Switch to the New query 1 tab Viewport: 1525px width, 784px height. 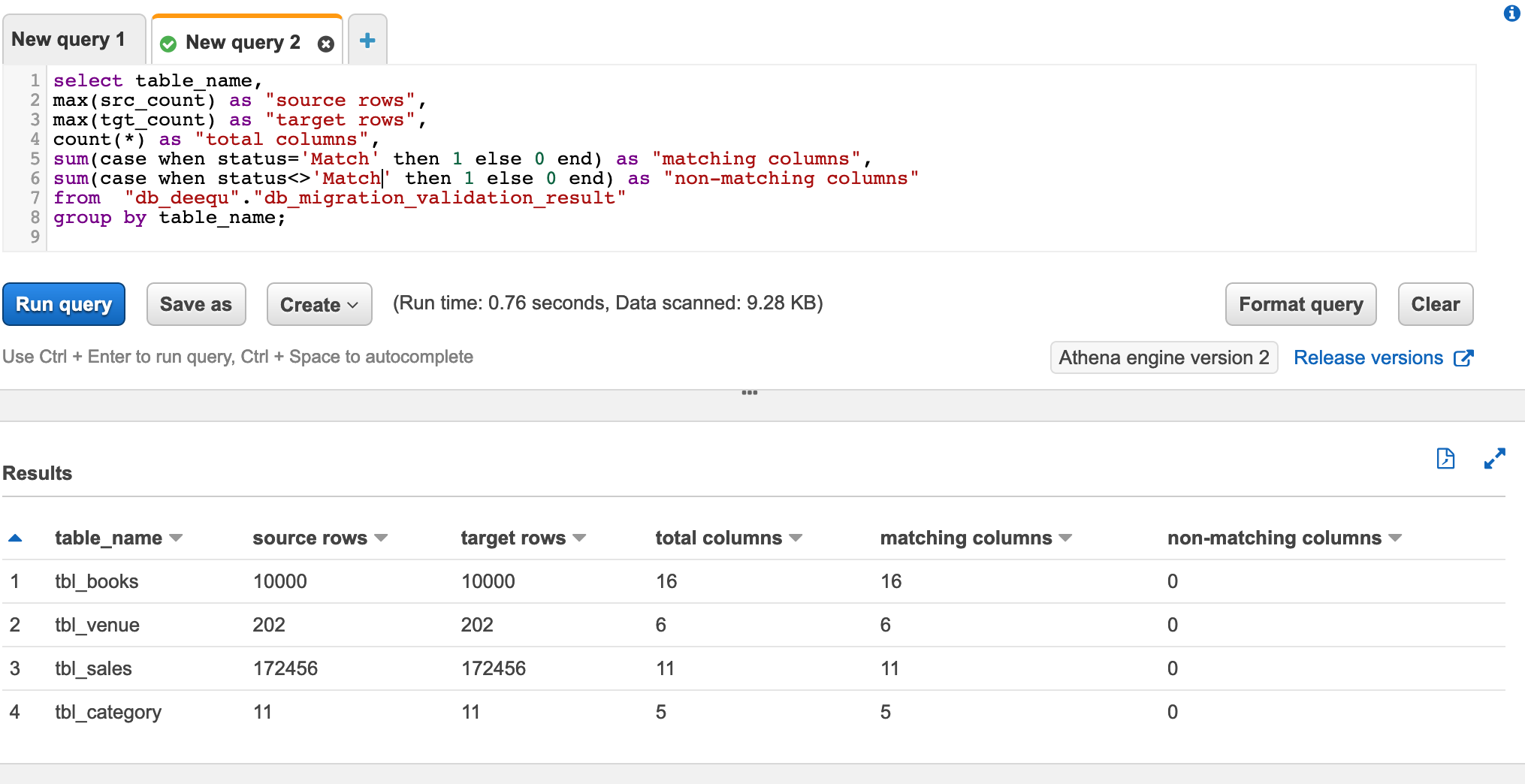[68, 40]
